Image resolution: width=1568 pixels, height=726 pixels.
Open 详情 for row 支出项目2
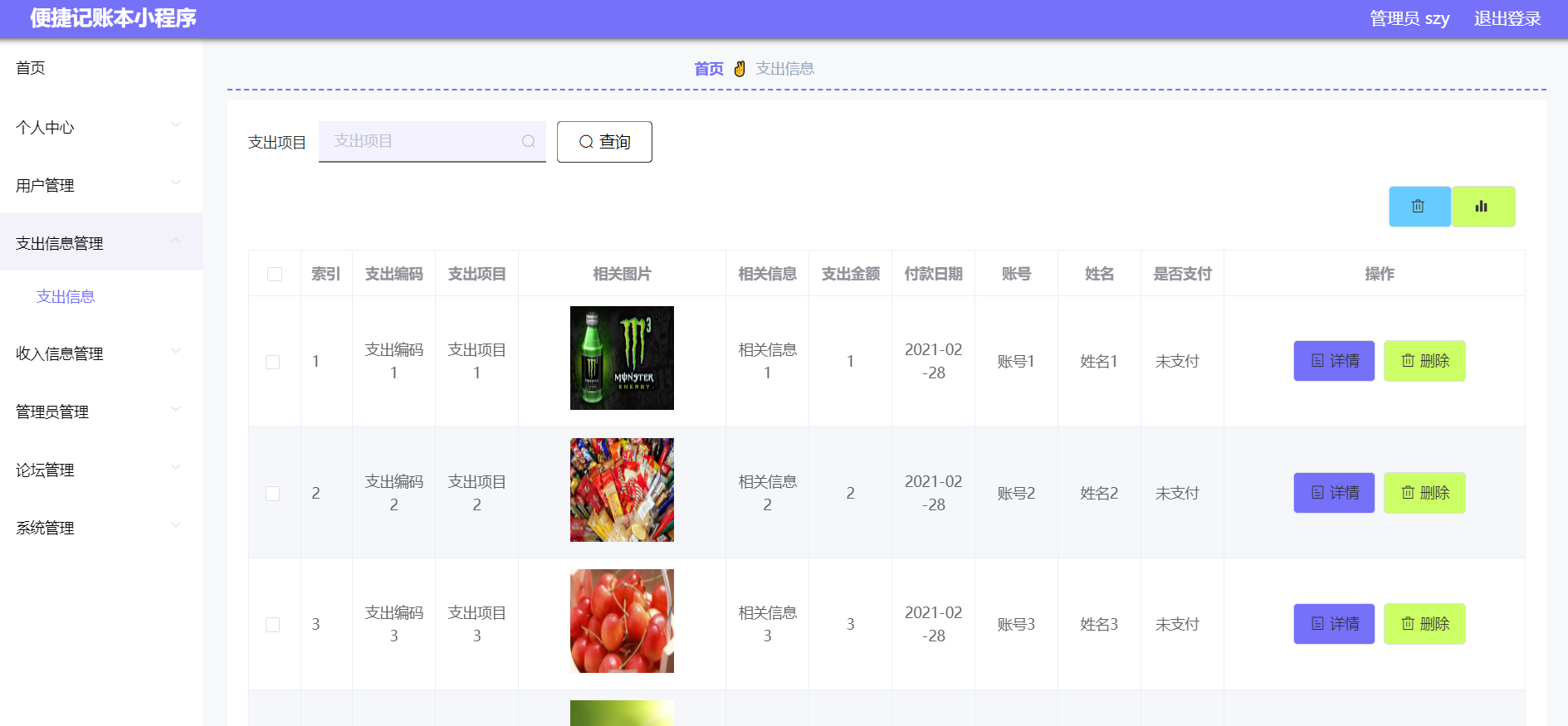(x=1334, y=493)
